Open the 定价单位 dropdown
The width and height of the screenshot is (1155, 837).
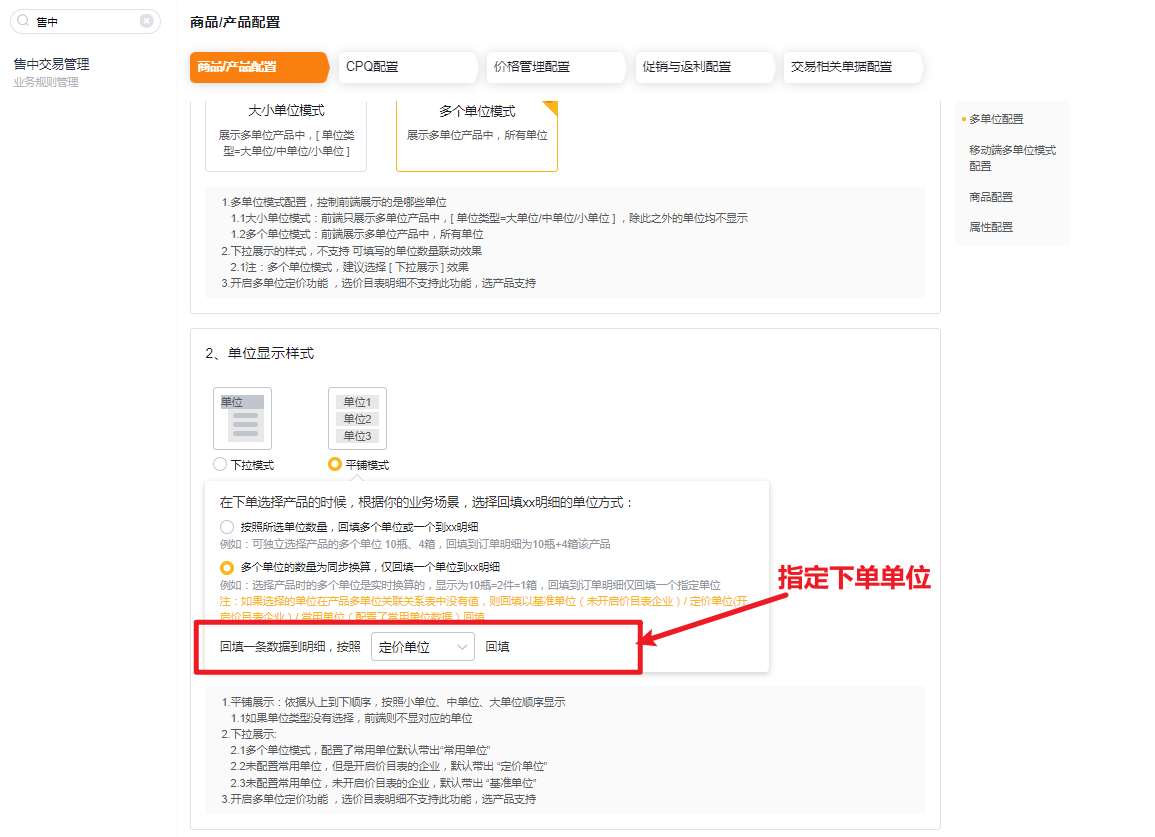(422, 648)
